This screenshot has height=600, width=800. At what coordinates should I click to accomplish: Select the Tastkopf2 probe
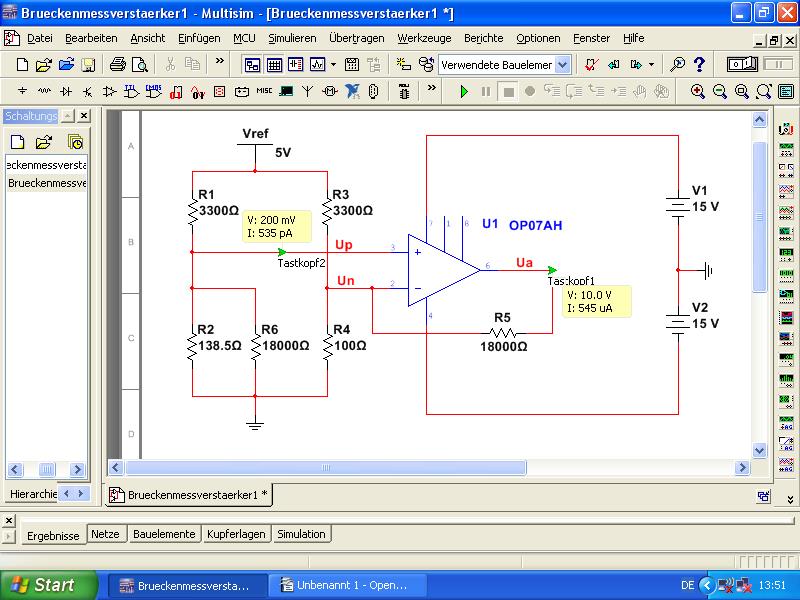282,252
